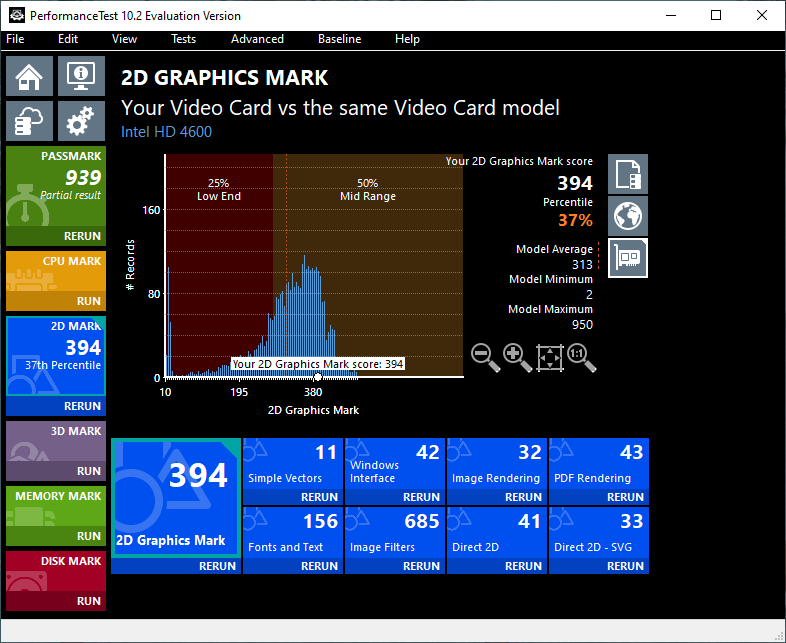Image resolution: width=786 pixels, height=643 pixels.
Task: Select the large 2D Graphics Mark 394 tile
Action: coord(176,498)
